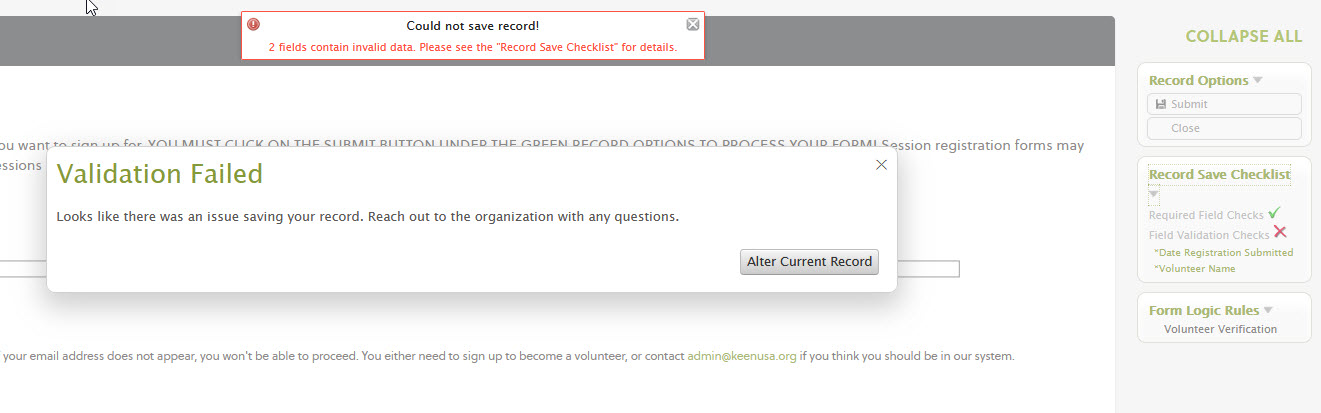1321x413 pixels.
Task: Select the Date Registration Submitted validation item
Action: click(1223, 252)
